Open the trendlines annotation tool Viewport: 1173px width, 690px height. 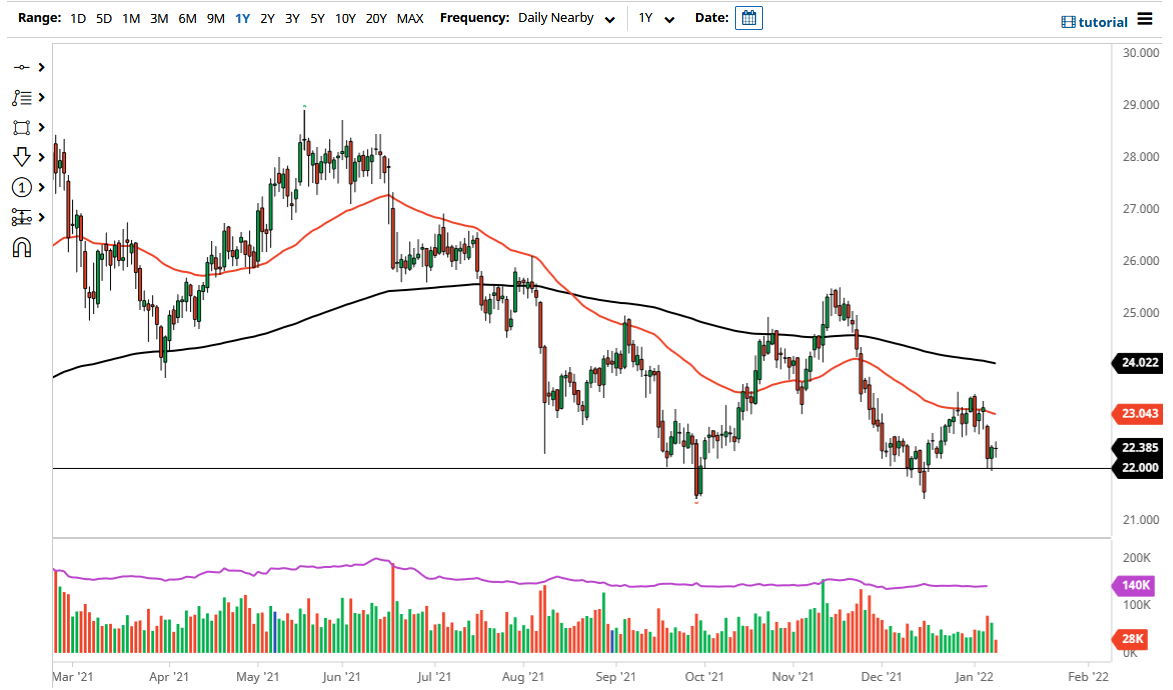[x=20, y=97]
